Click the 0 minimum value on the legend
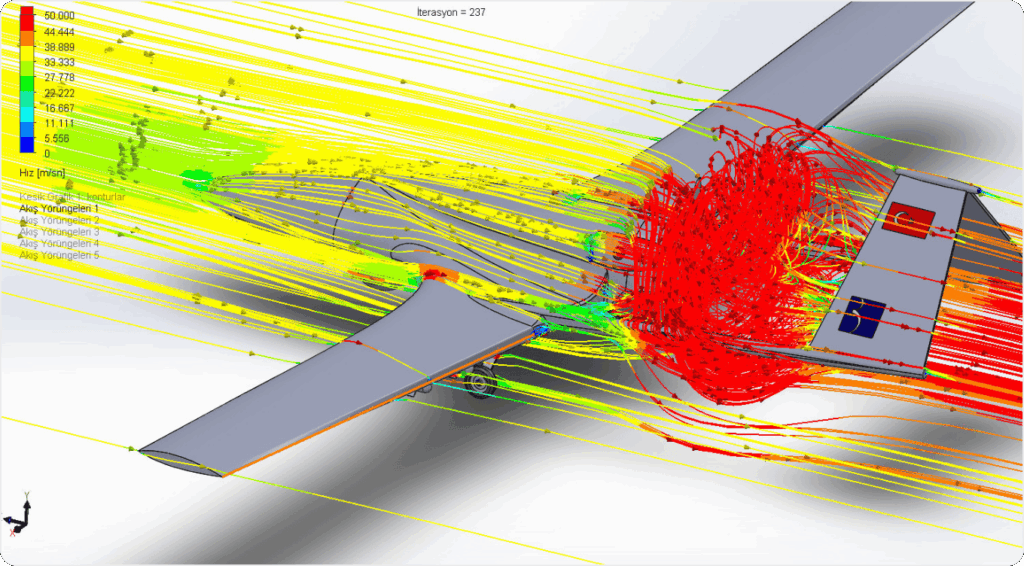The image size is (1024, 566). click(x=47, y=155)
